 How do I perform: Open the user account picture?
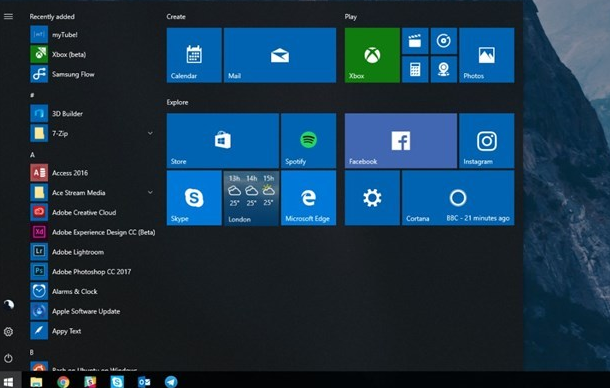(9, 304)
